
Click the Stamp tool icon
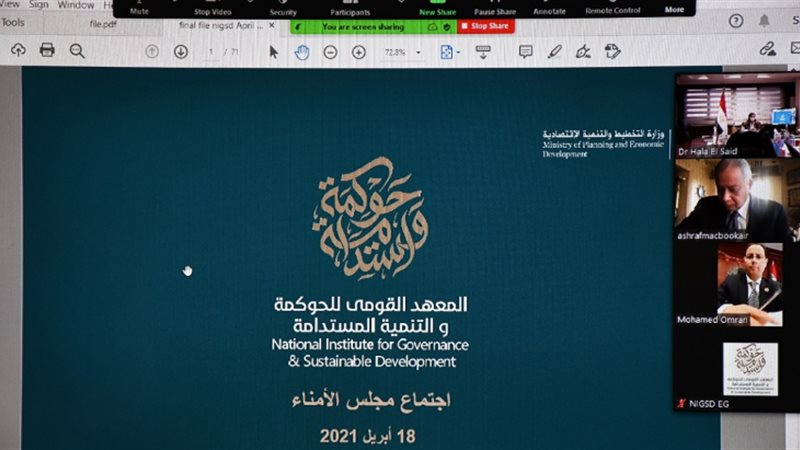[612, 51]
